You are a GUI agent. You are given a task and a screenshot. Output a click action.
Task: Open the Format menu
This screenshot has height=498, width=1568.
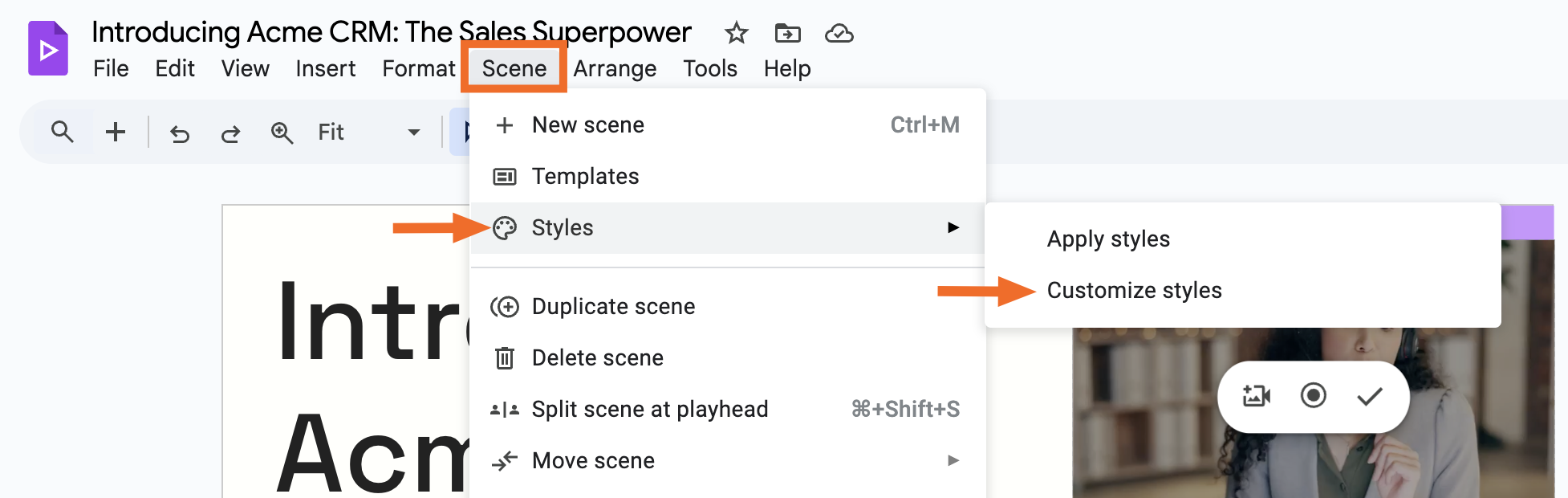419,69
